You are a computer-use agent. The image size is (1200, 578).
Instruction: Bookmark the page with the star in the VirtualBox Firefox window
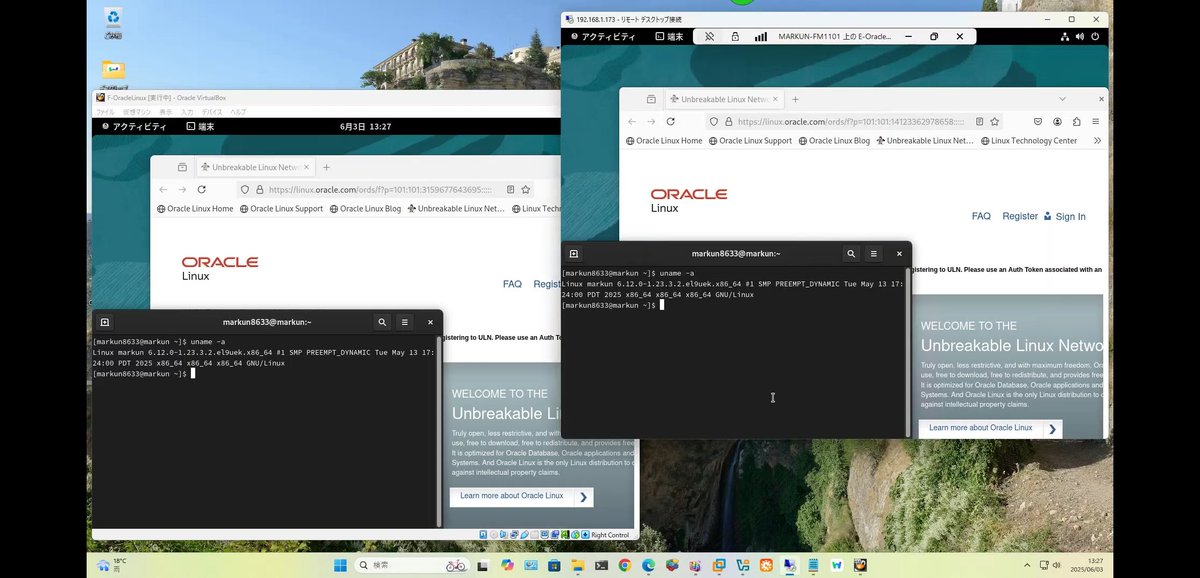[526, 189]
